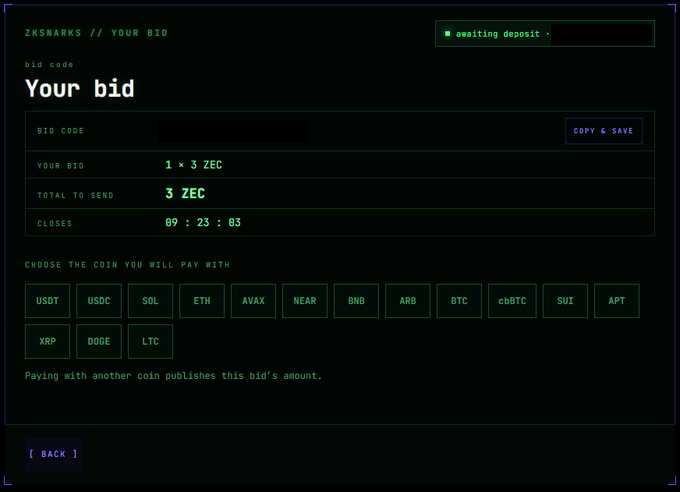
Task: Go back with the BACK button
Action: tap(53, 454)
